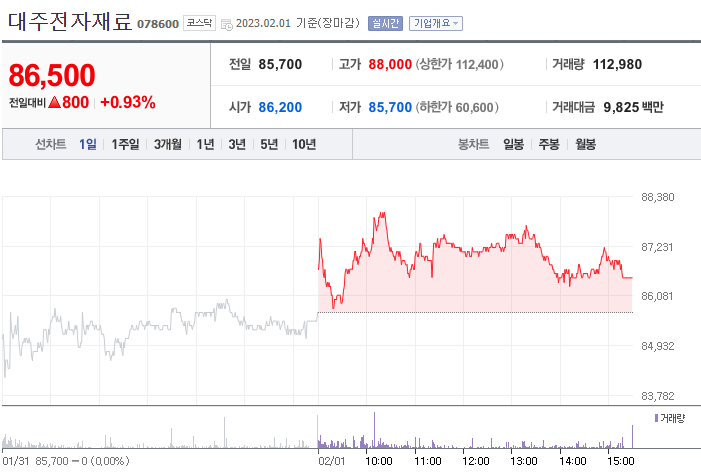Screen dimensions: 701x476
Task: Click the 고가 value 88,000
Action: coord(390,64)
